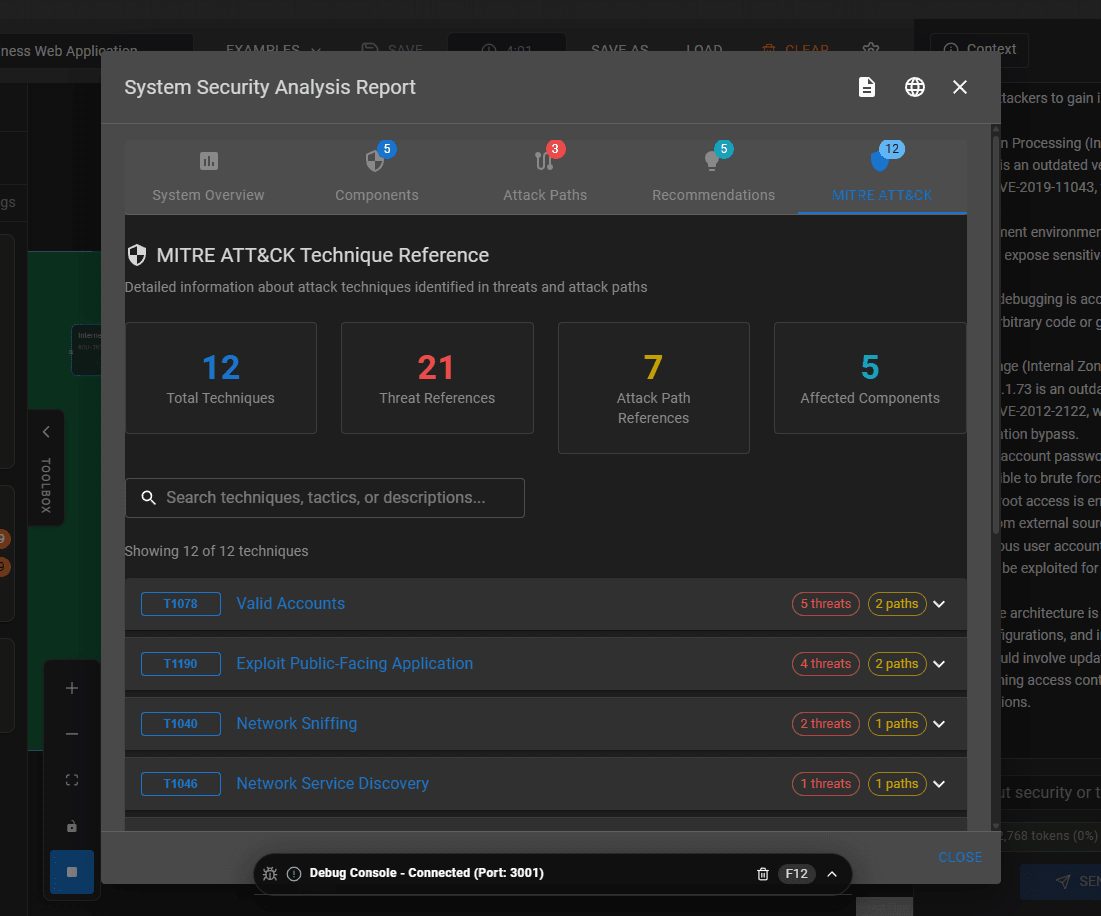Viewport: 1101px width, 916px height.
Task: Click the '4 threats' chip
Action: point(826,664)
